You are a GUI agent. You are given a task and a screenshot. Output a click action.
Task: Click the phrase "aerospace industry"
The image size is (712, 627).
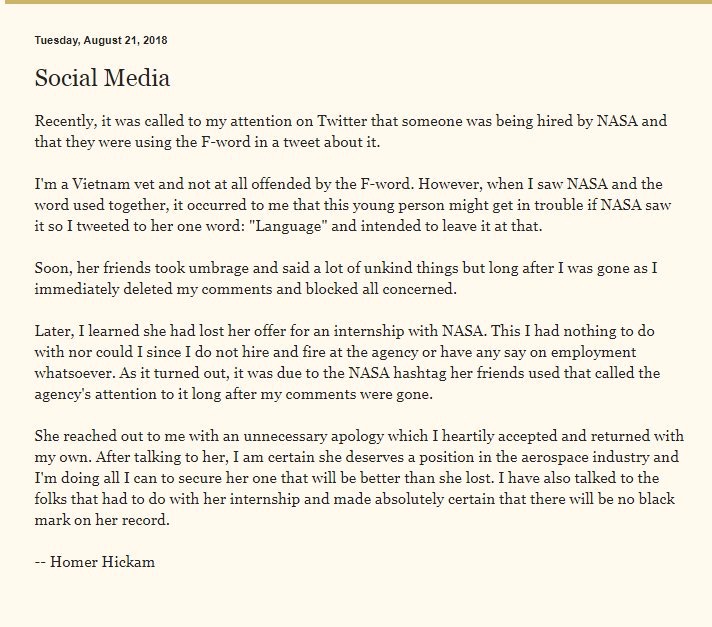click(585, 457)
